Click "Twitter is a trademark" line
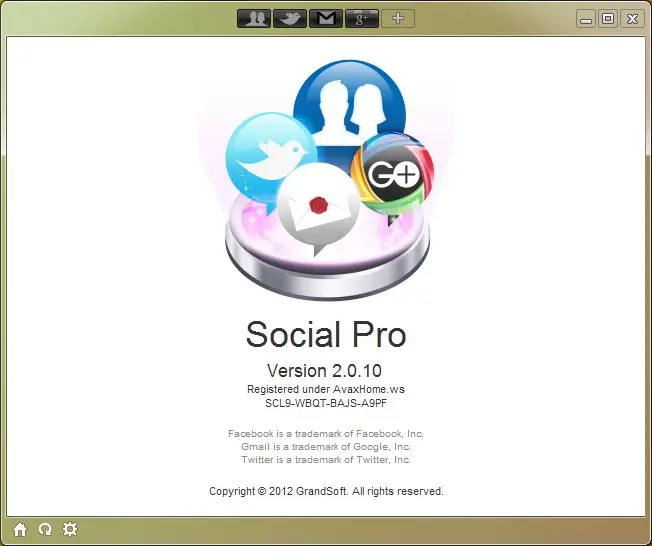This screenshot has width=652, height=546. pyautogui.click(x=326, y=460)
